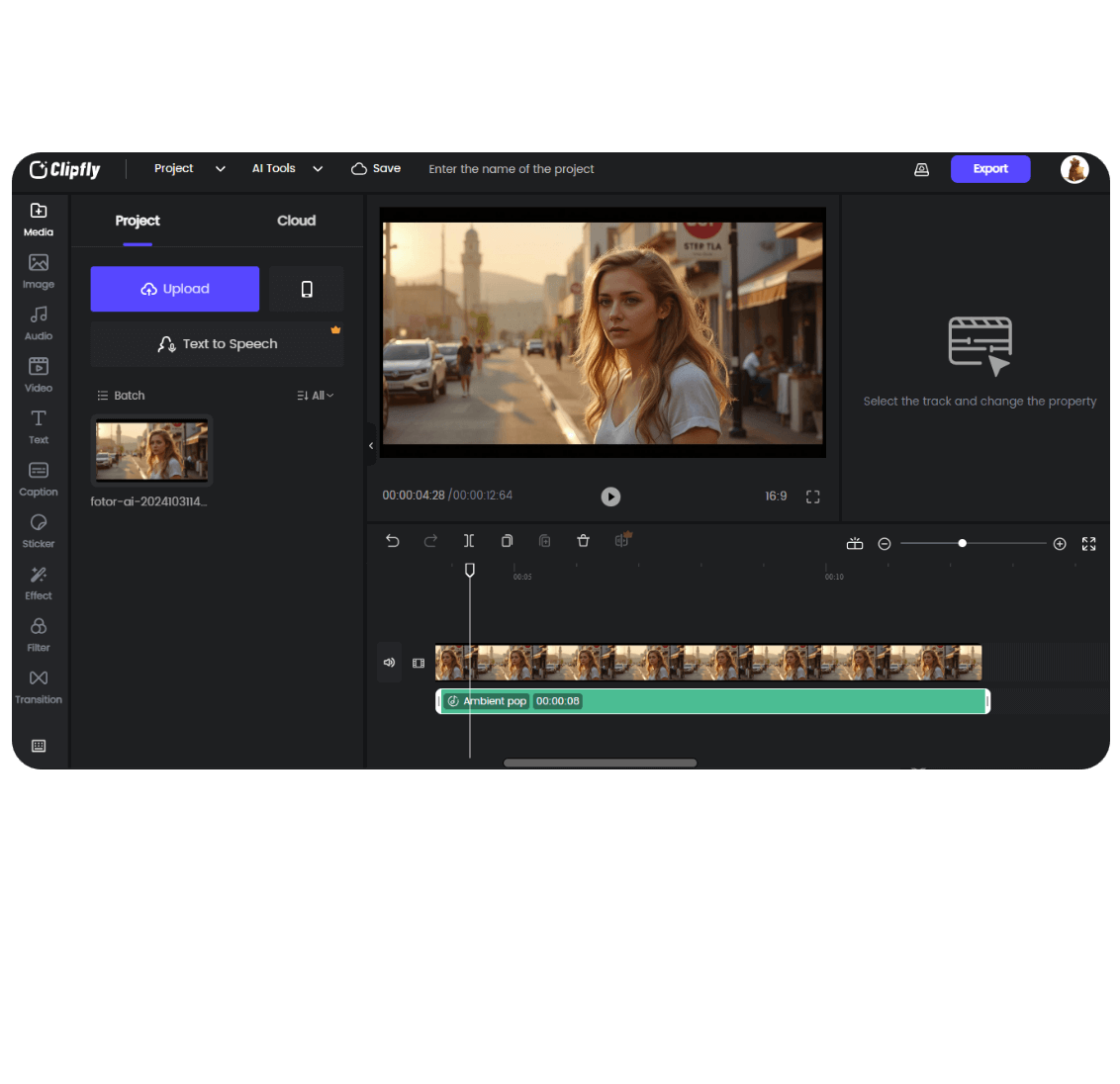Image resolution: width=1120 pixels, height=1084 pixels.
Task: Click the Export button
Action: click(x=989, y=168)
